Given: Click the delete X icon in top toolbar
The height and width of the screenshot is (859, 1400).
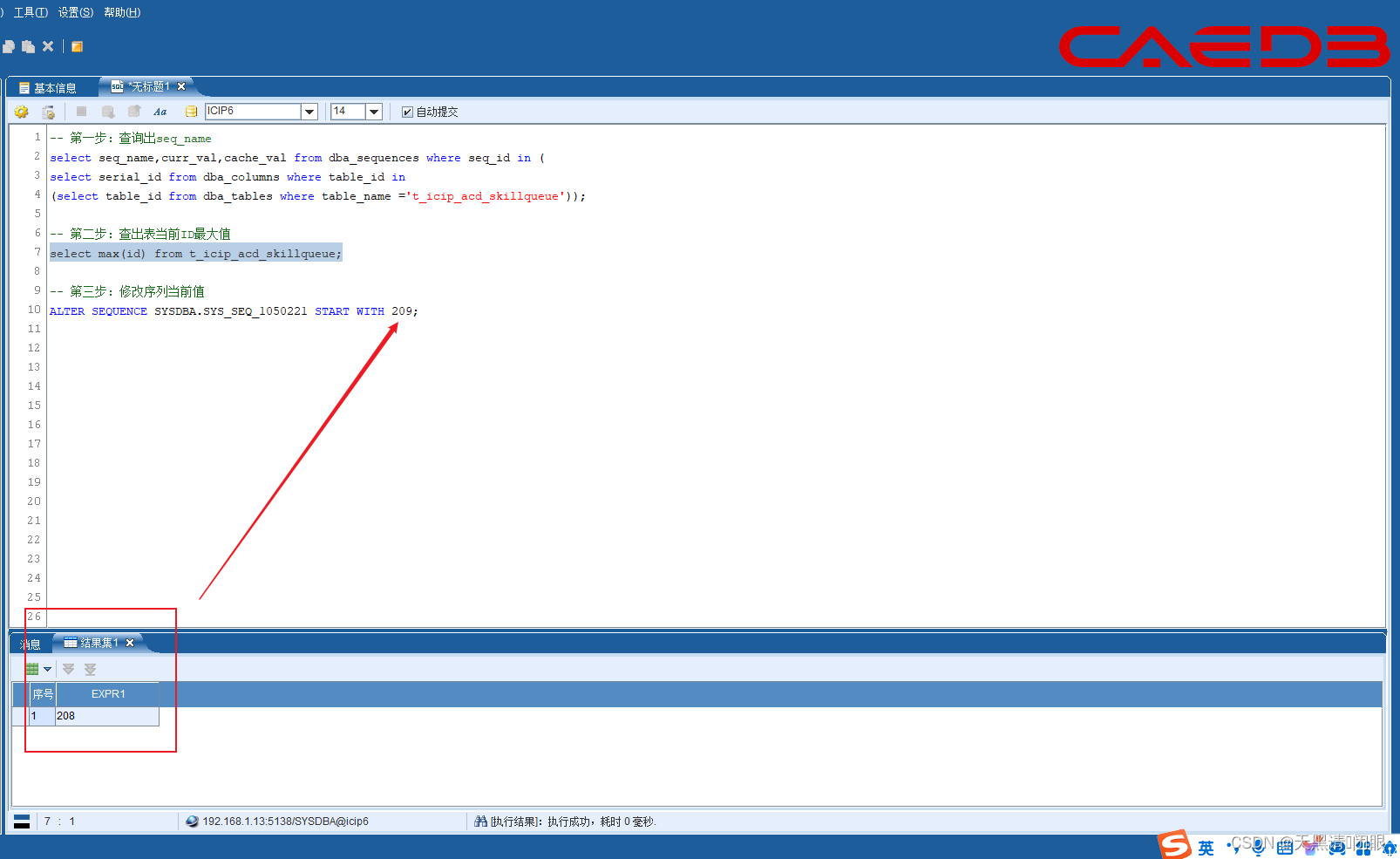Looking at the screenshot, I should tap(48, 46).
